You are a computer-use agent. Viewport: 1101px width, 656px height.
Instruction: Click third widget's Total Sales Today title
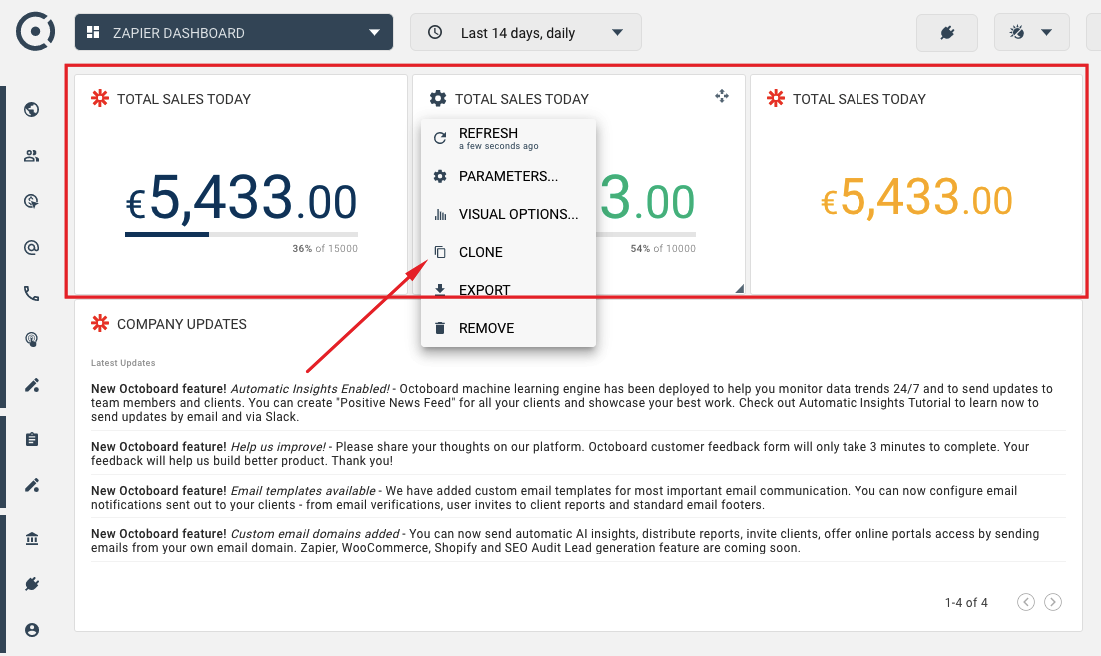click(x=859, y=99)
